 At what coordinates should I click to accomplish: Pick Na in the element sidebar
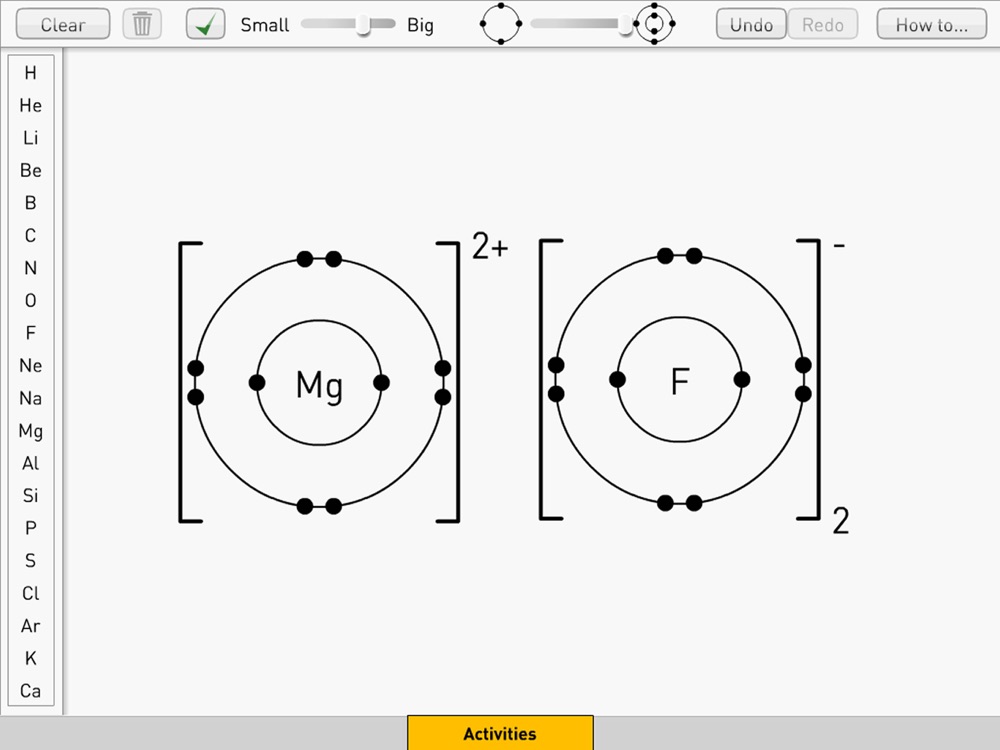tap(31, 398)
